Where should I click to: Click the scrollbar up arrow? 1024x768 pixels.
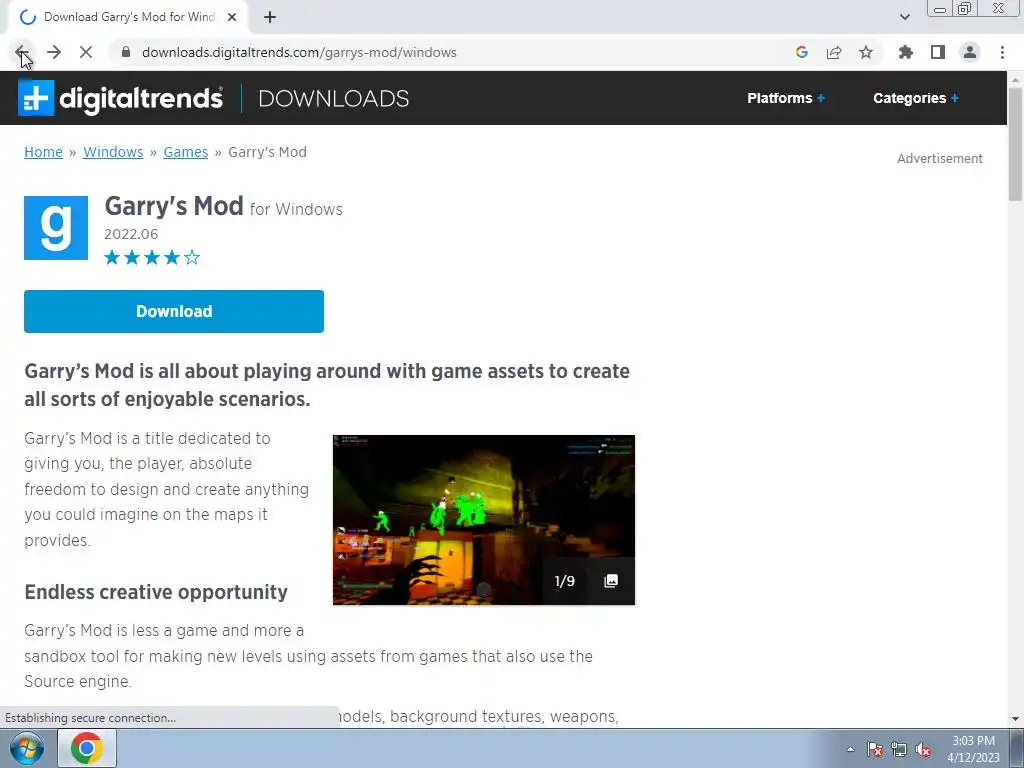click(1015, 79)
